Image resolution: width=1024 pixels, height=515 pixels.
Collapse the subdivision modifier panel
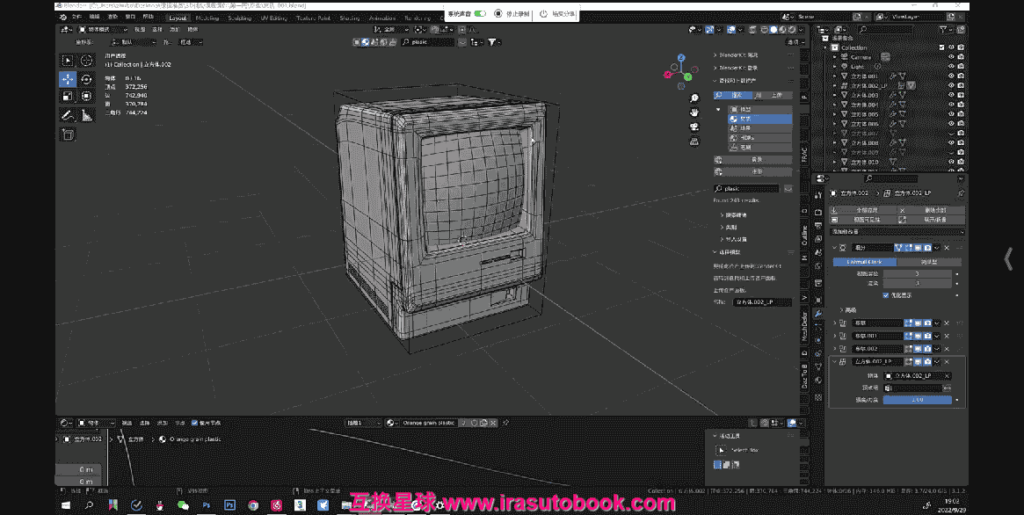click(x=834, y=248)
